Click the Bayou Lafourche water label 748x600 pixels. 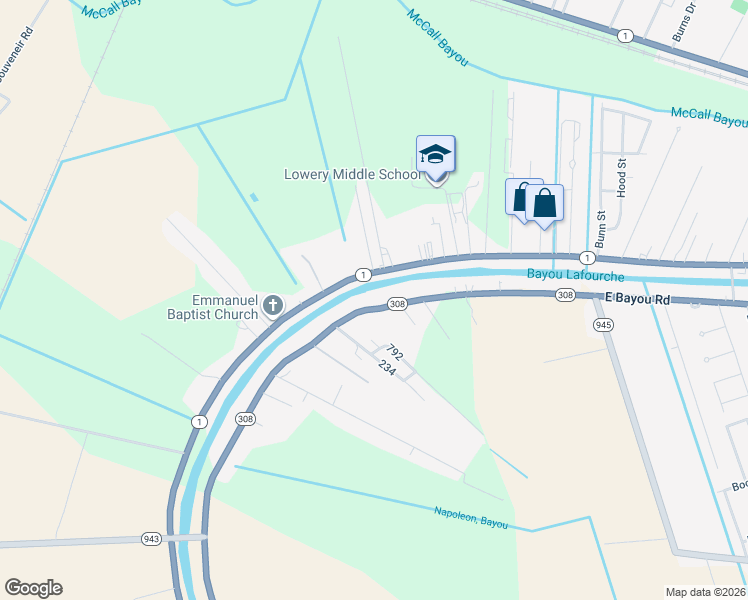tap(576, 275)
